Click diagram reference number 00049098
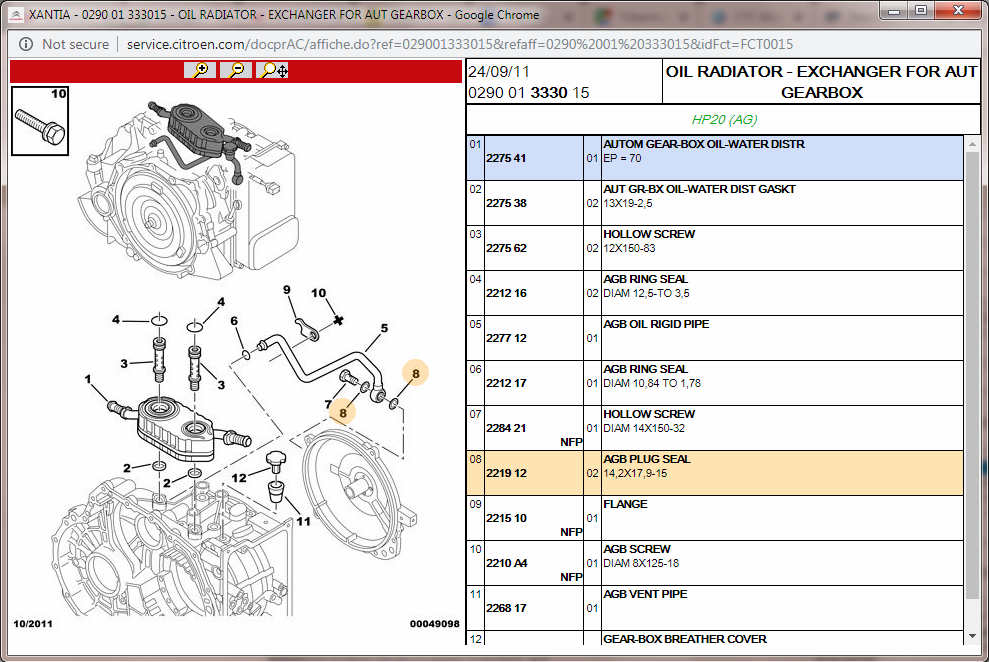The image size is (989, 662). coord(435,624)
